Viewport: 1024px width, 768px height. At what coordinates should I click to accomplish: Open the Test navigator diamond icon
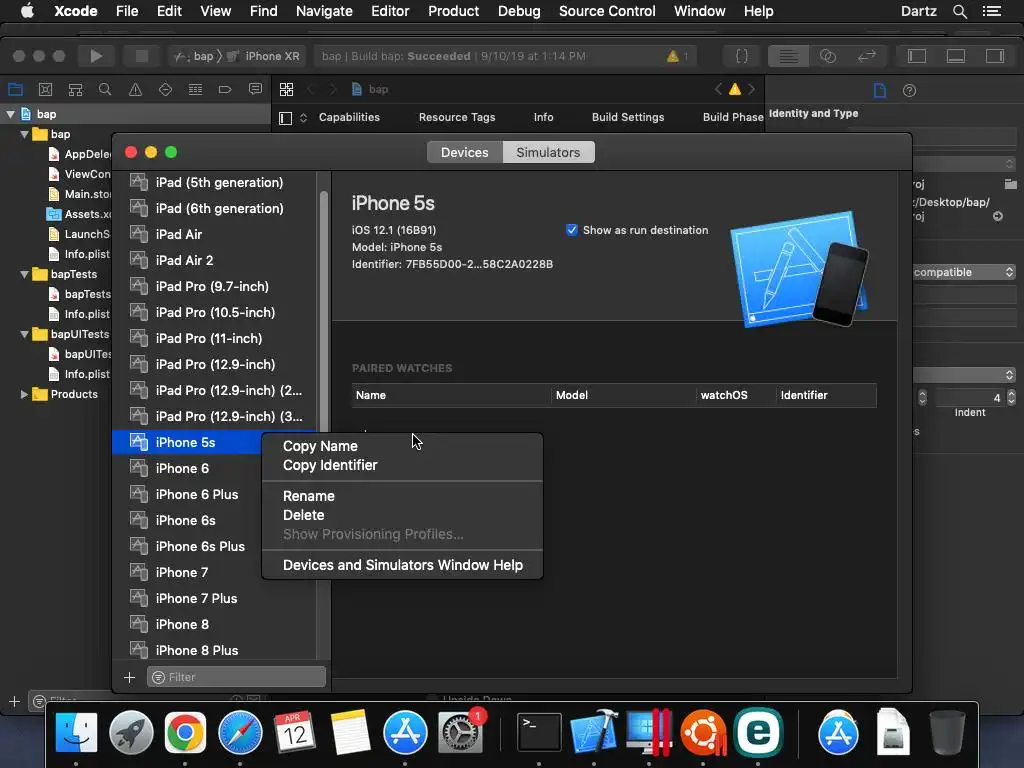pos(165,89)
